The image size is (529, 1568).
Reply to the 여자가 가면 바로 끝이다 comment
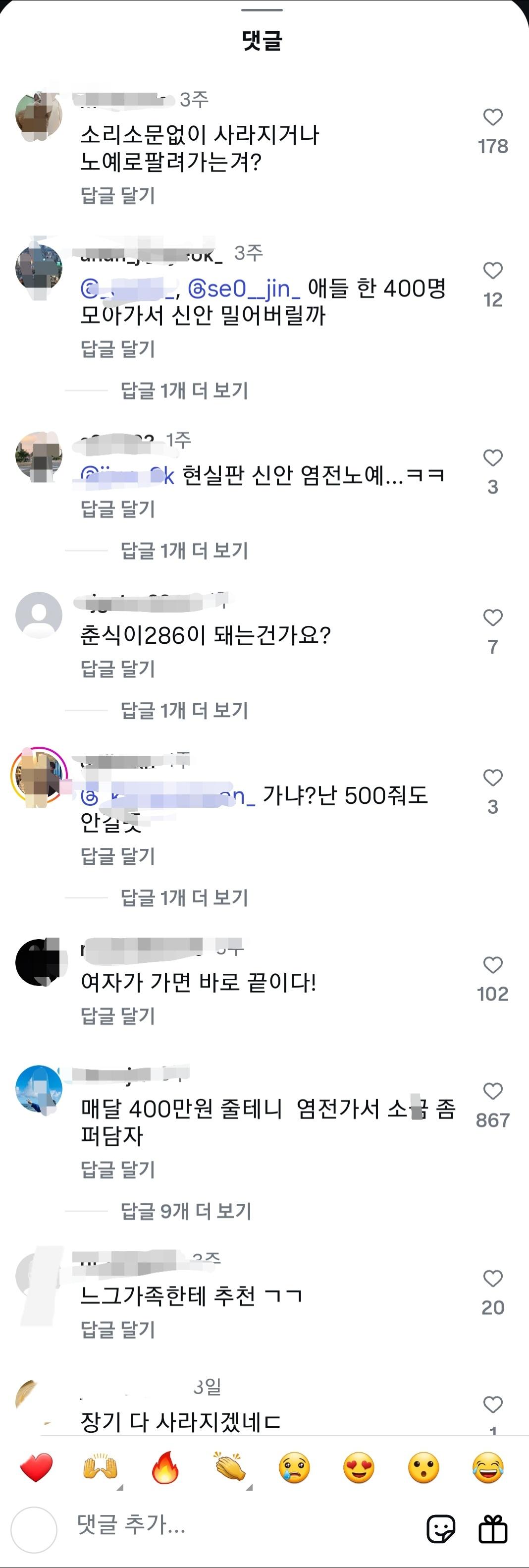[118, 1015]
